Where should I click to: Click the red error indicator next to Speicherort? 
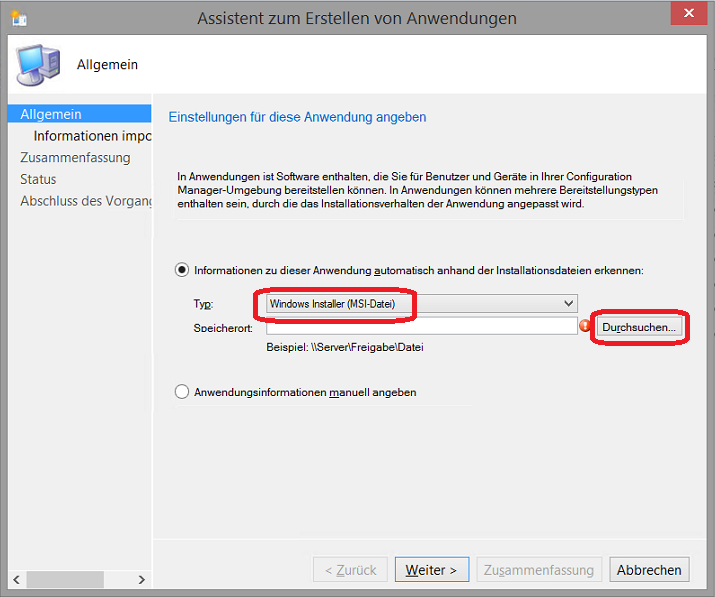[x=585, y=326]
